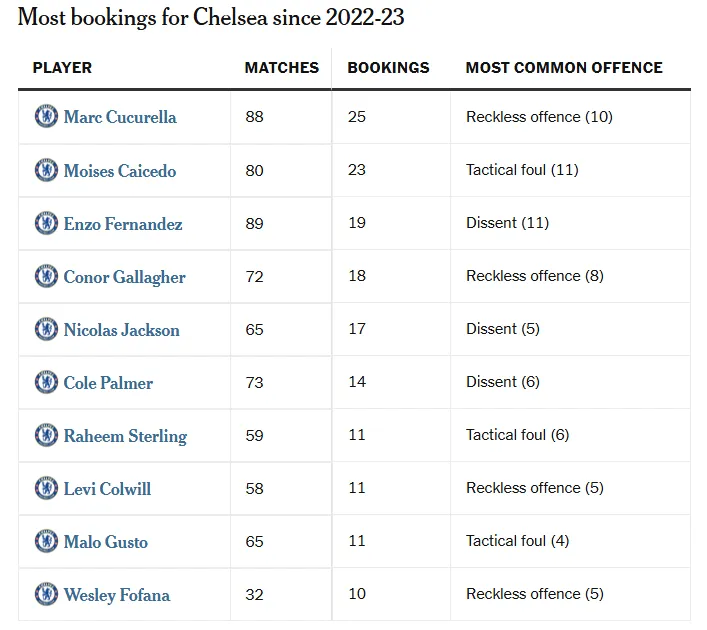
Task: Click the PLAYER column header
Action: [62, 68]
